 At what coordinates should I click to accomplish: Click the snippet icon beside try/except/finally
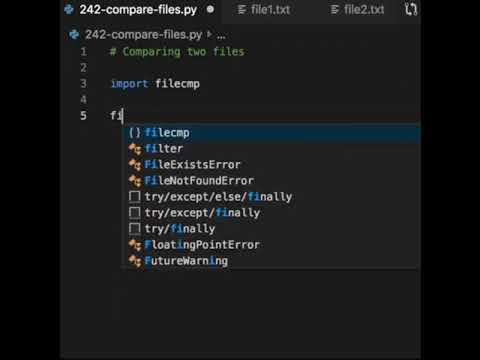coord(135,213)
